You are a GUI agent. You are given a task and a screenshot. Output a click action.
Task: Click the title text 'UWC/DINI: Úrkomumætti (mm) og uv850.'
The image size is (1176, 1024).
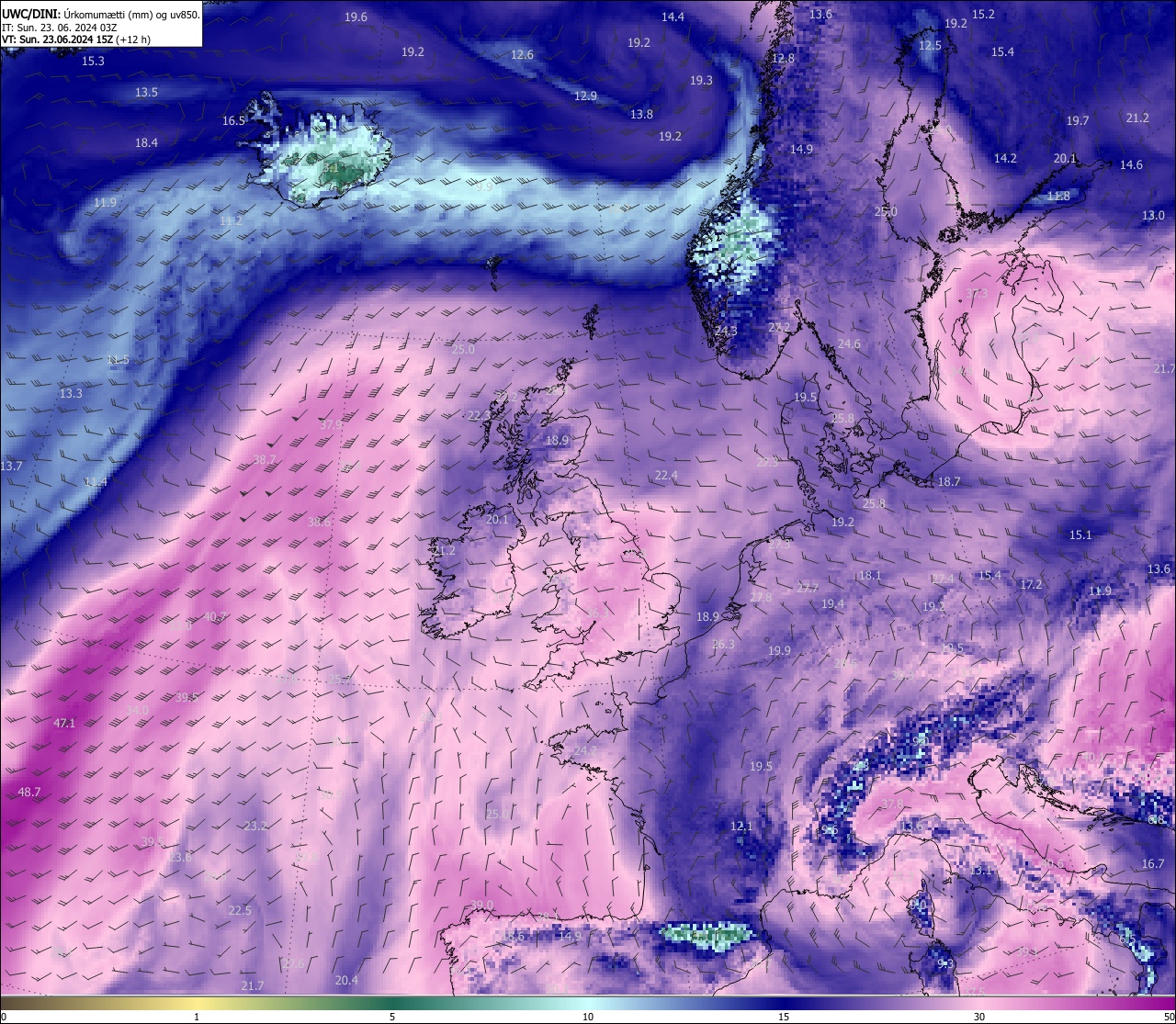pyautogui.click(x=100, y=16)
